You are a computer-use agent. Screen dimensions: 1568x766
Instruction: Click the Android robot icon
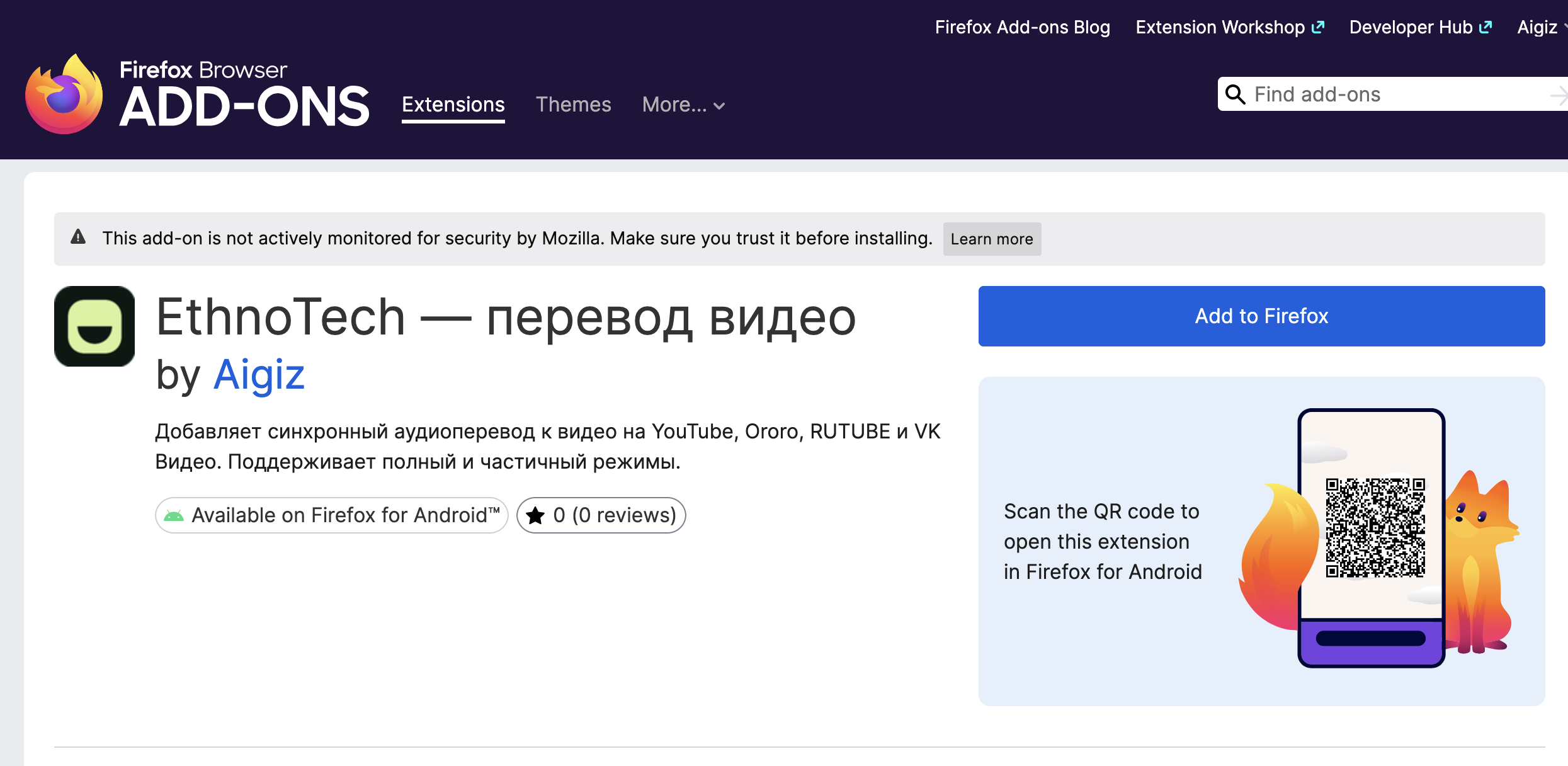[174, 516]
